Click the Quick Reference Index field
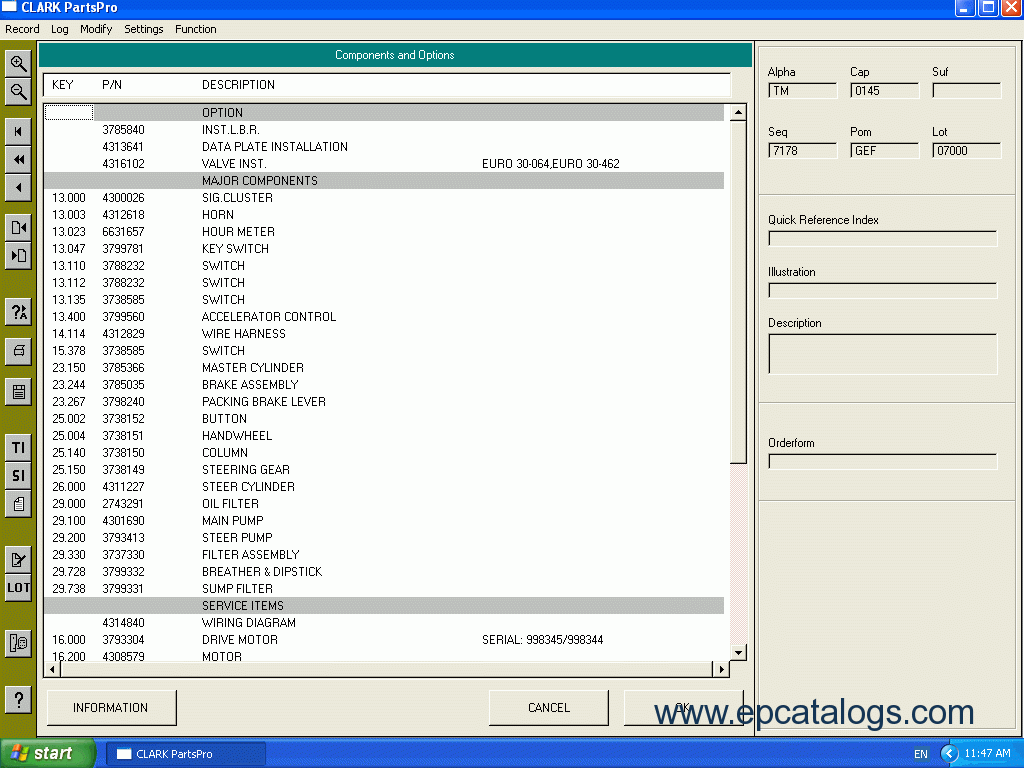The width and height of the screenshot is (1024, 768). click(x=883, y=238)
